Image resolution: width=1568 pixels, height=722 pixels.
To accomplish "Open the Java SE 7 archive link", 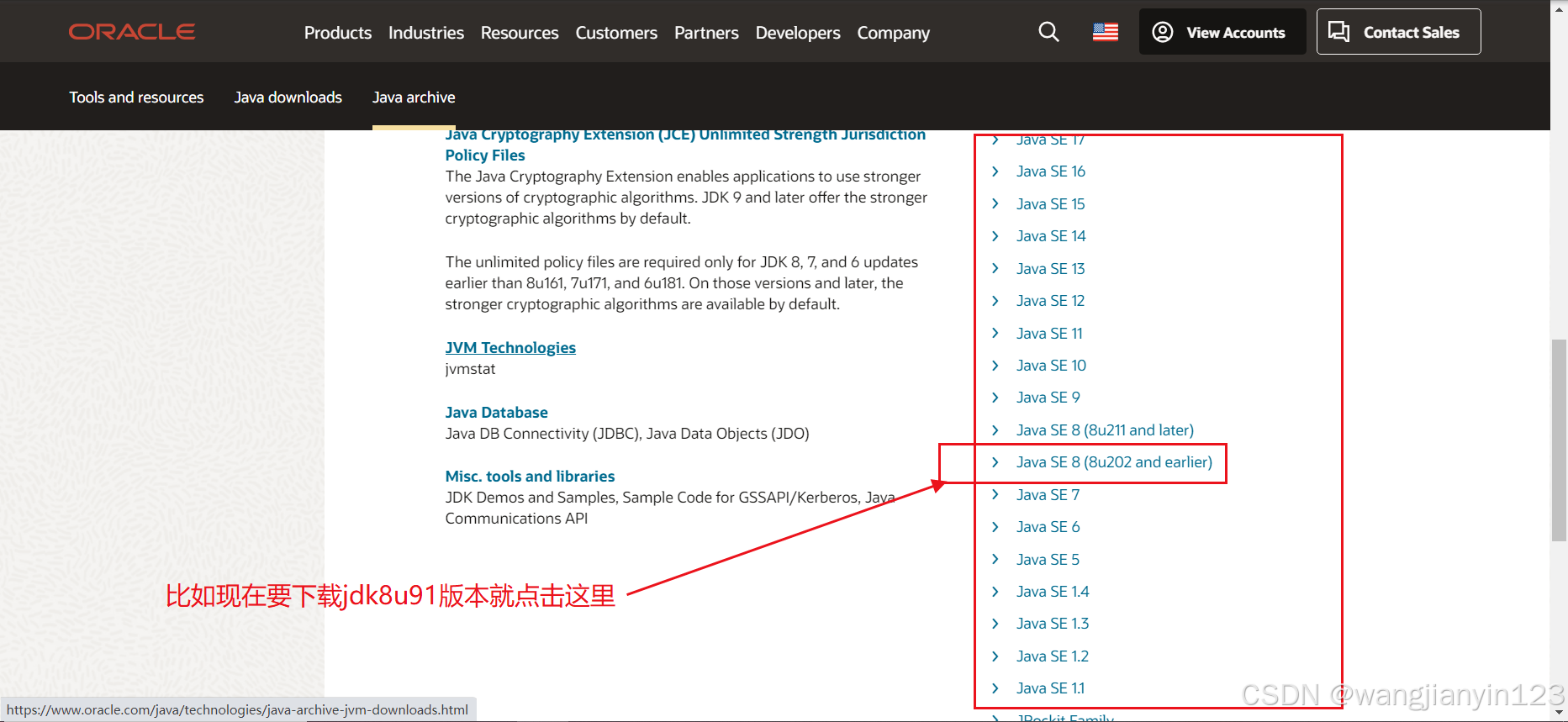I will [1048, 495].
